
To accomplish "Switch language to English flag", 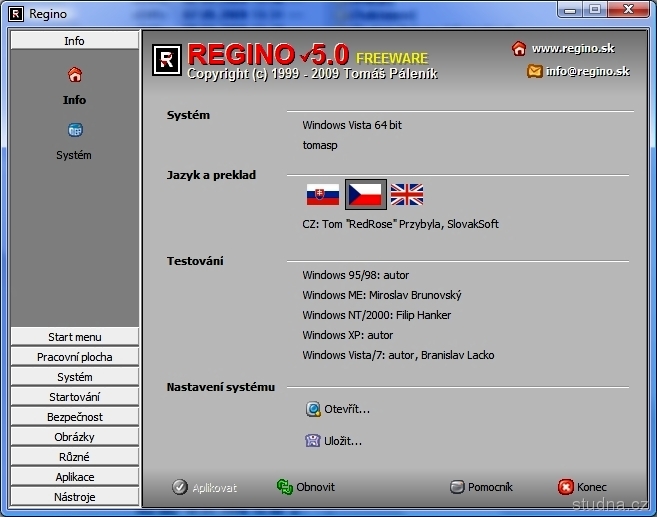I will (407, 194).
